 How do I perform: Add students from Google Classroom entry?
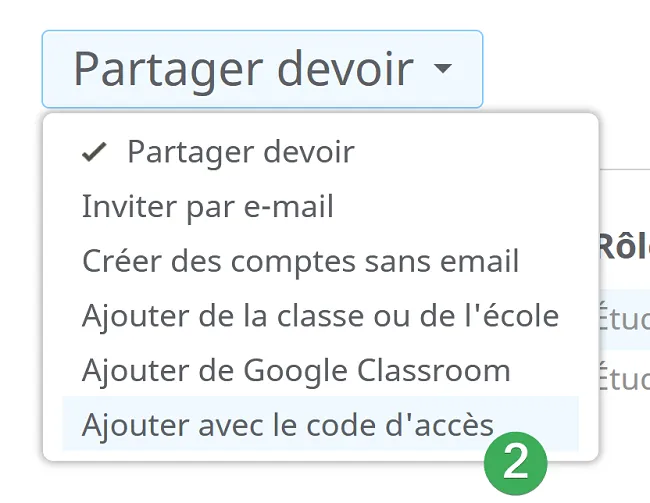pyautogui.click(x=320, y=370)
